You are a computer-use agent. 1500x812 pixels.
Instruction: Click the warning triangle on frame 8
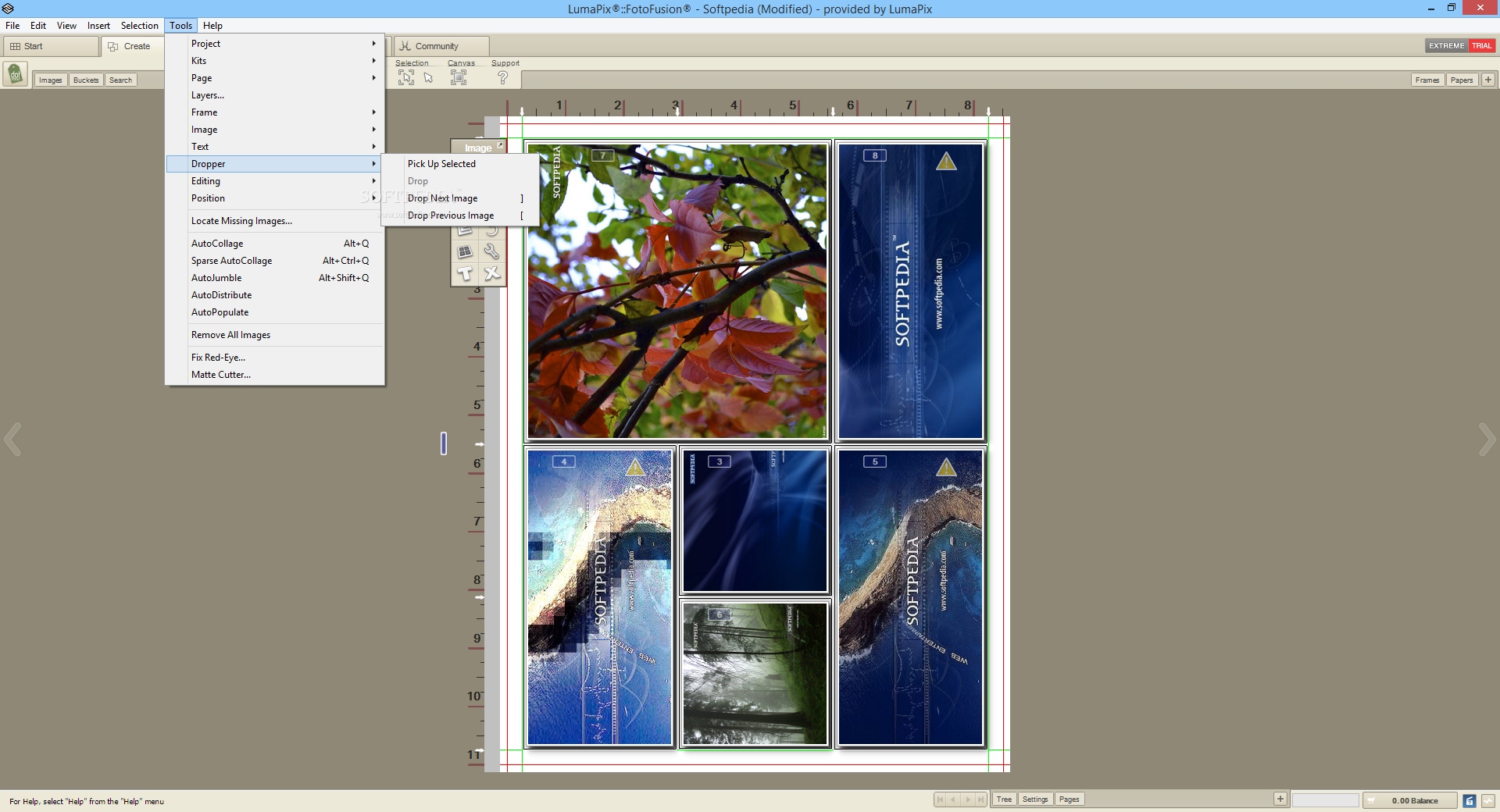tap(946, 161)
